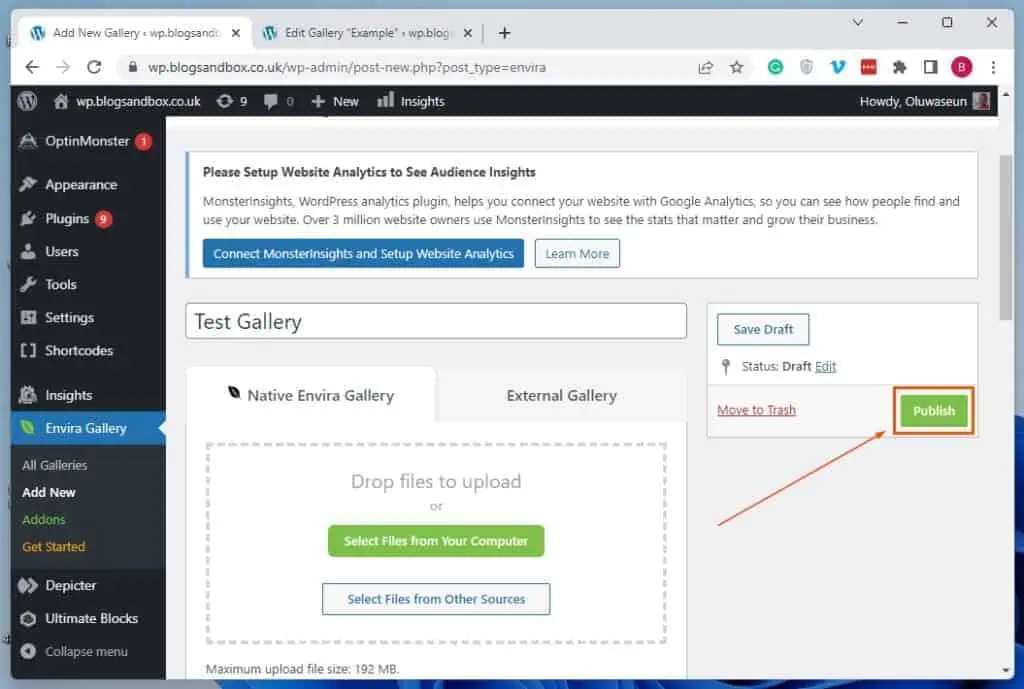The image size is (1024, 689).
Task: Switch to the External Gallery tab
Action: pos(561,395)
